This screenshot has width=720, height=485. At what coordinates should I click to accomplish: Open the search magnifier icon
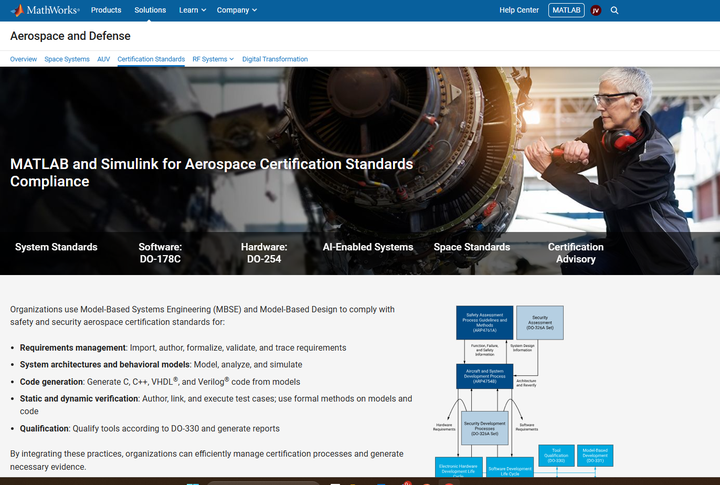614,10
